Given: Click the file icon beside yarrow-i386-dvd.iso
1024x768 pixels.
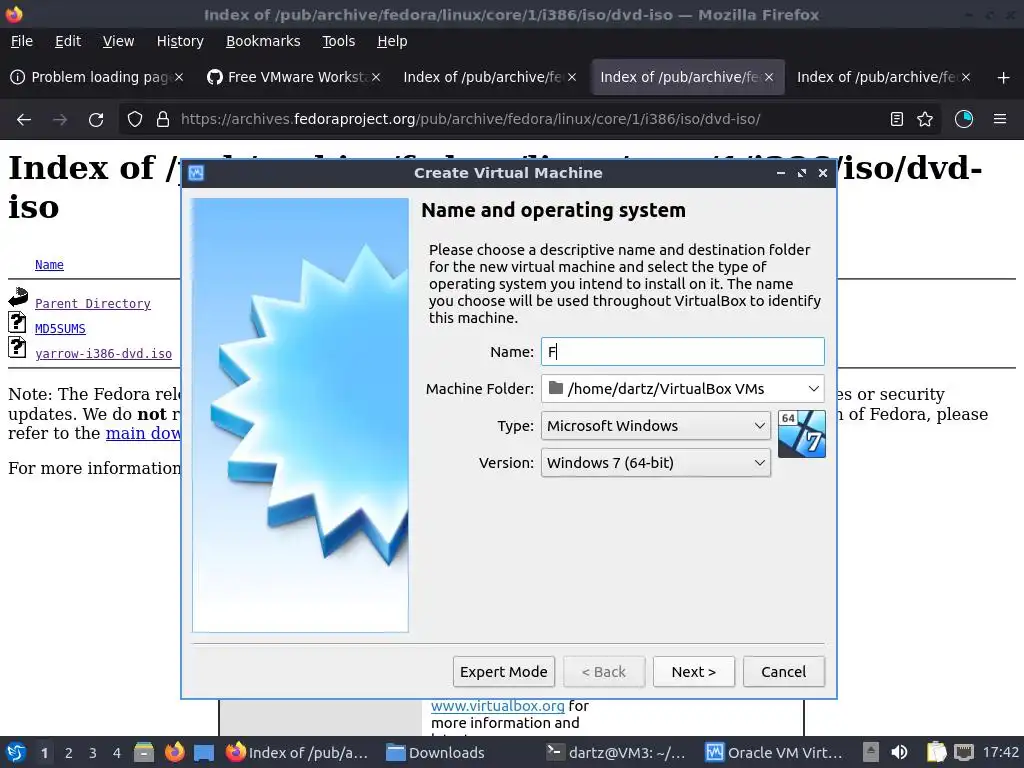Looking at the screenshot, I should tap(18, 347).
